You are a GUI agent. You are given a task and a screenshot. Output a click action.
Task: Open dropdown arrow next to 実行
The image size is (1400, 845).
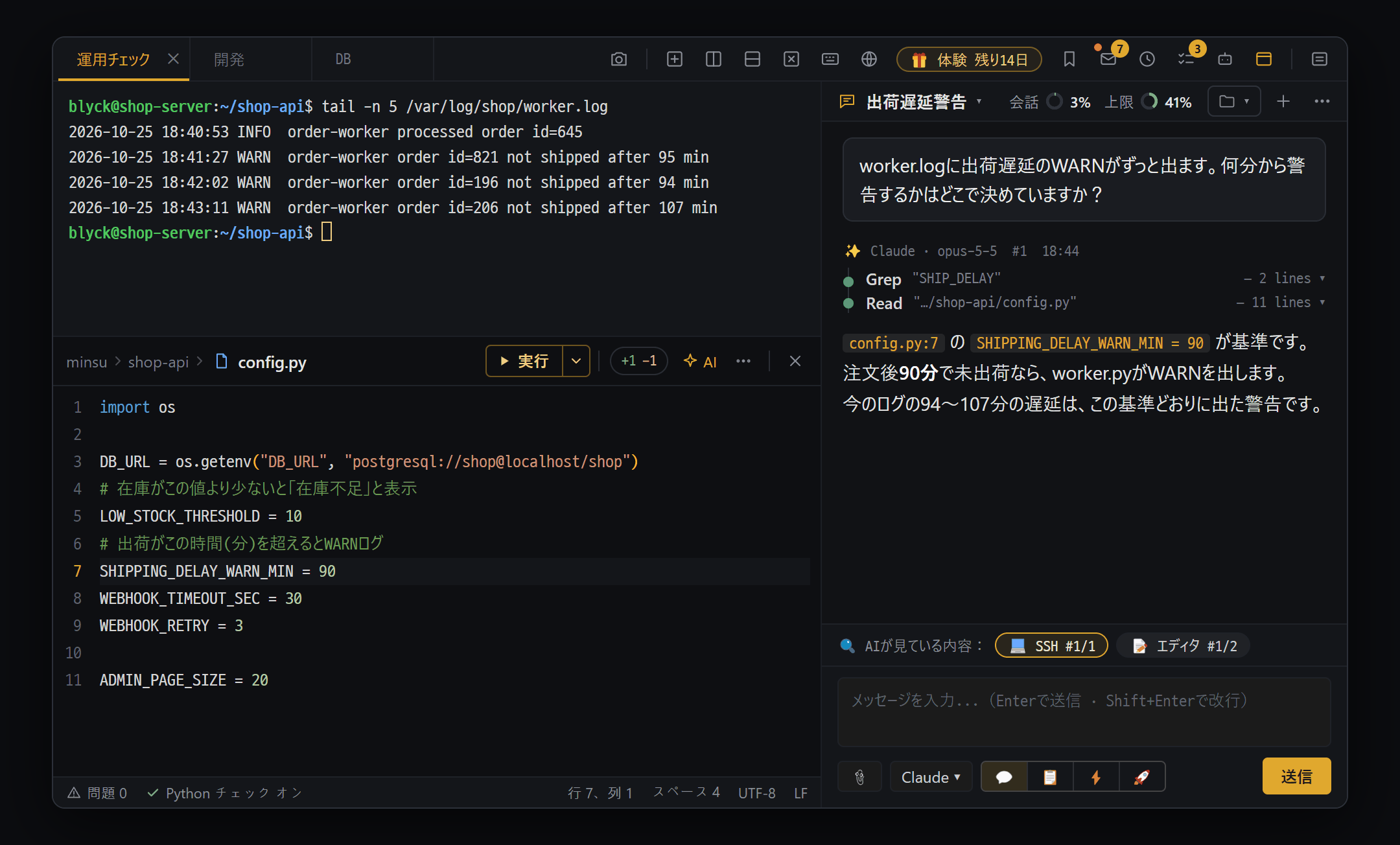[576, 361]
